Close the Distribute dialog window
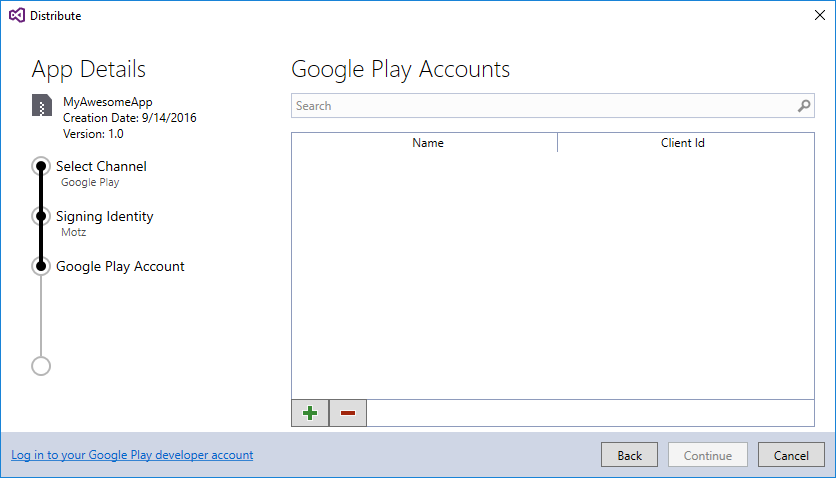 click(820, 15)
